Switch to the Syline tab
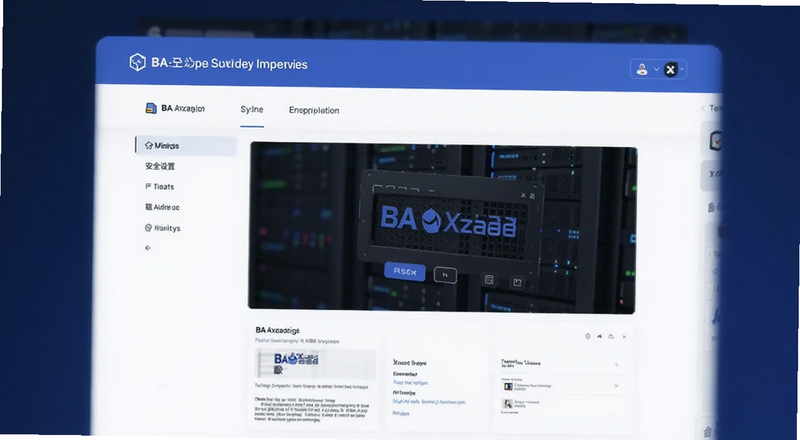The height and width of the screenshot is (440, 800). pyautogui.click(x=252, y=109)
